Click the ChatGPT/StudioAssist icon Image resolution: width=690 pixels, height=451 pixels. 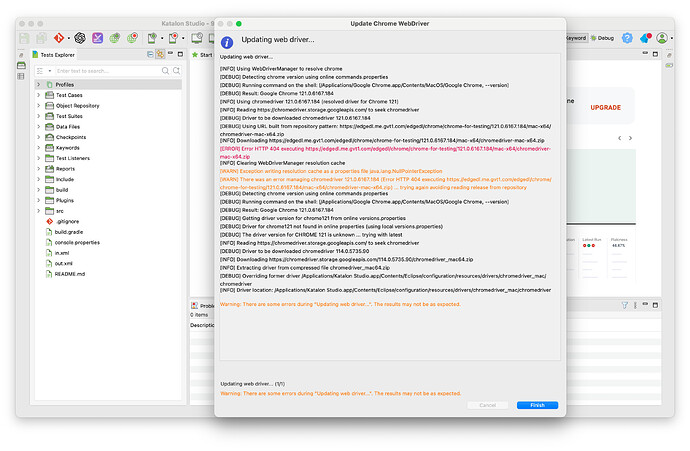[80, 38]
